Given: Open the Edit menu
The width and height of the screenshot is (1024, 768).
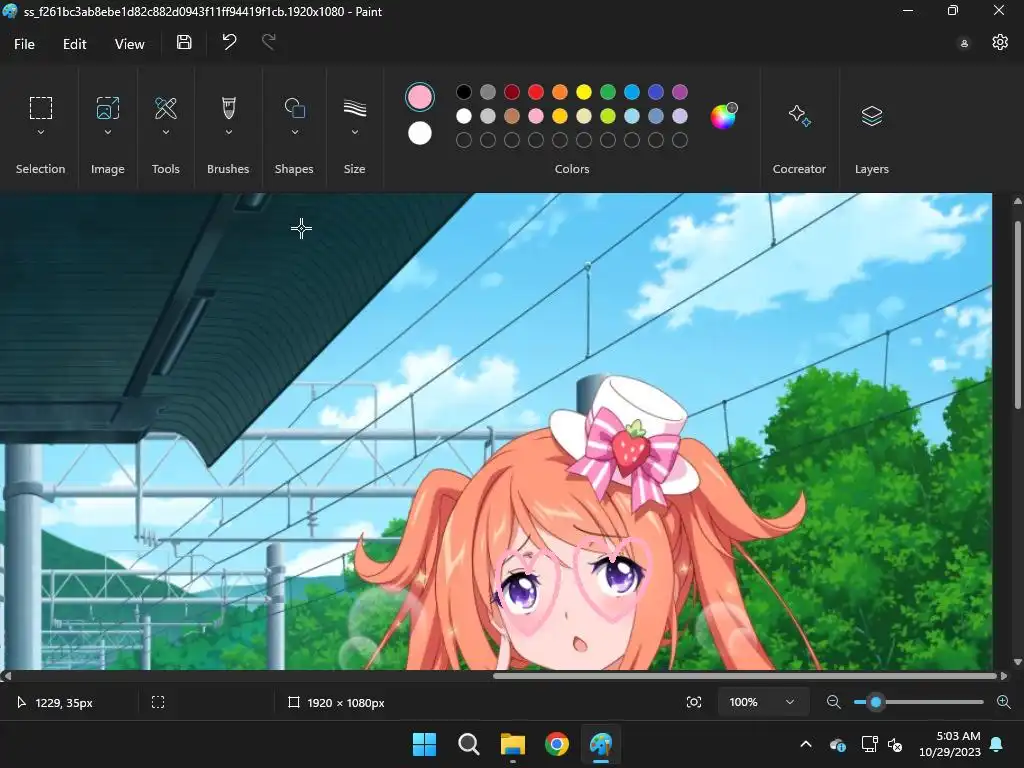Looking at the screenshot, I should click(74, 44).
